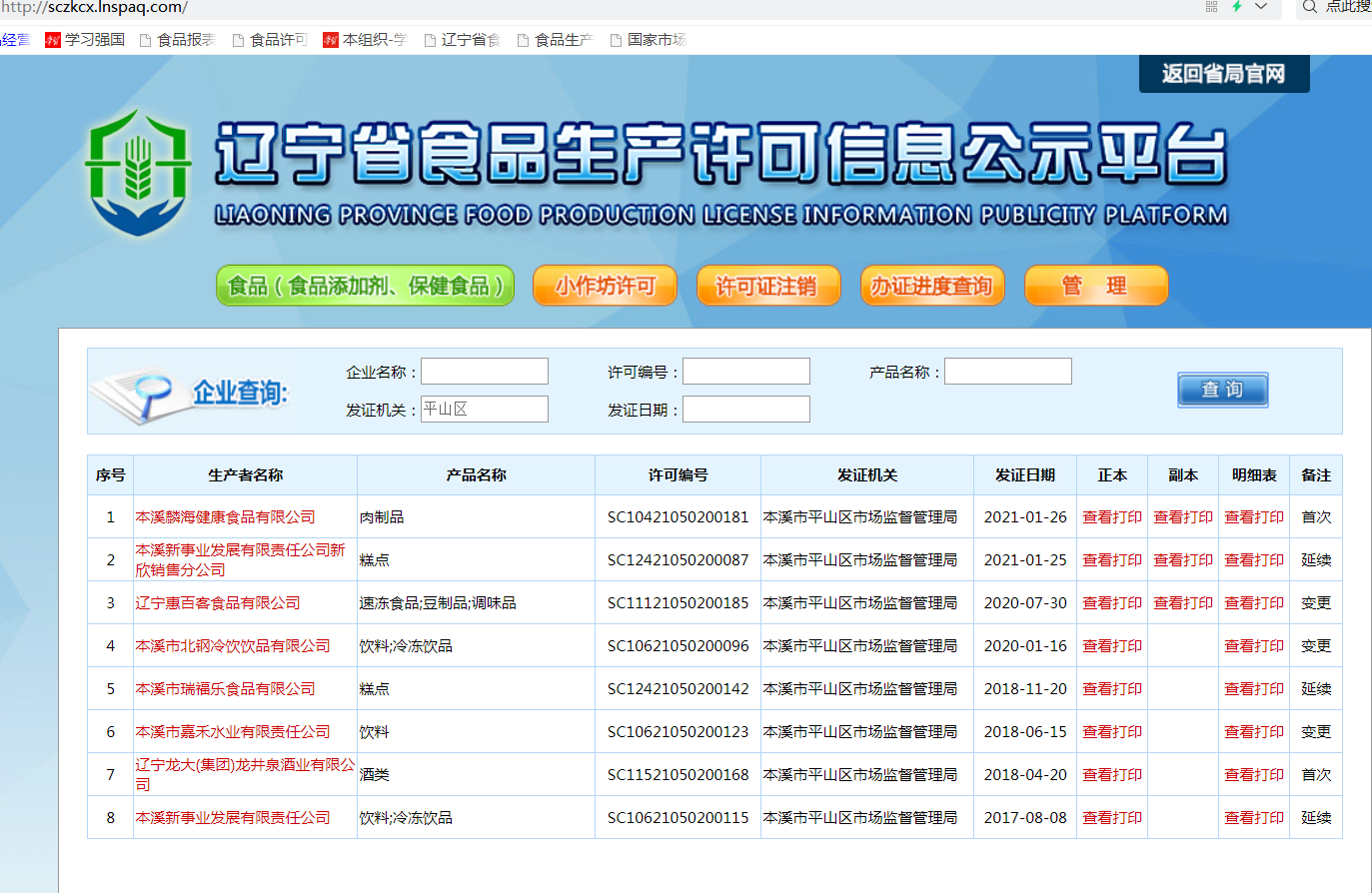1372x893 pixels.
Task: Open the 管理 tab
Action: [x=1096, y=286]
